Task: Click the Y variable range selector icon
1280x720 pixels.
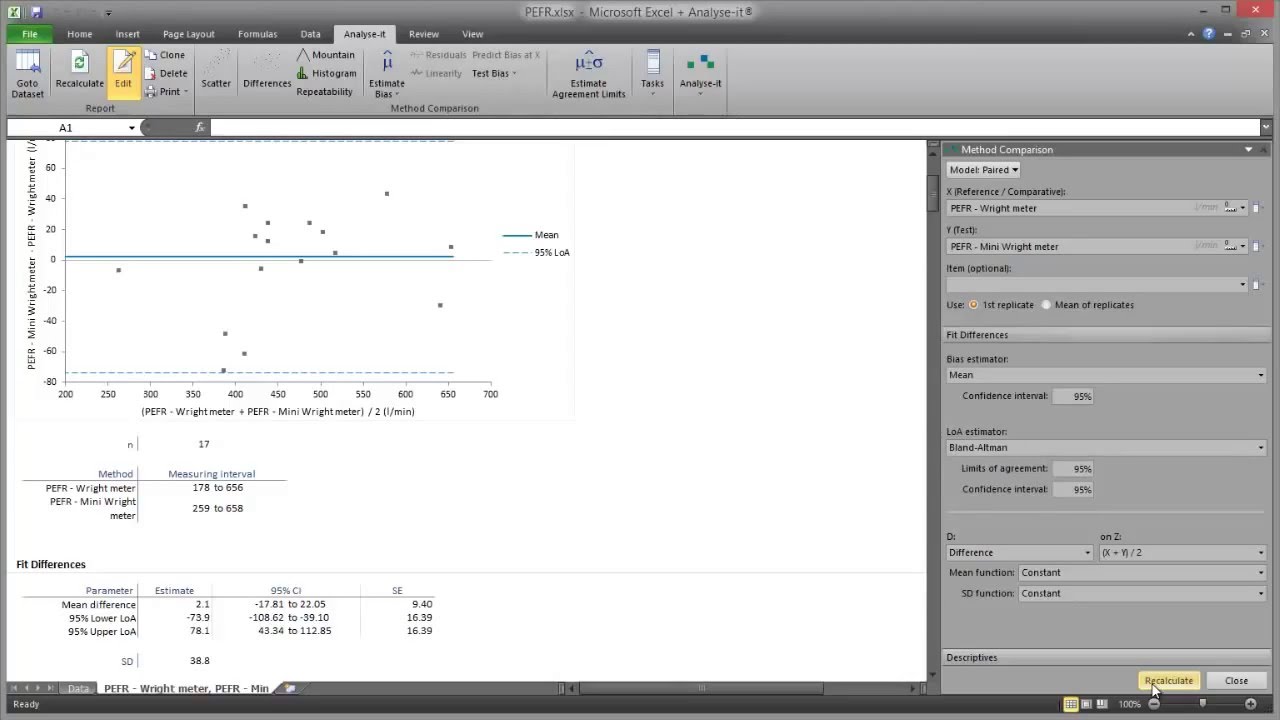Action: [1256, 246]
